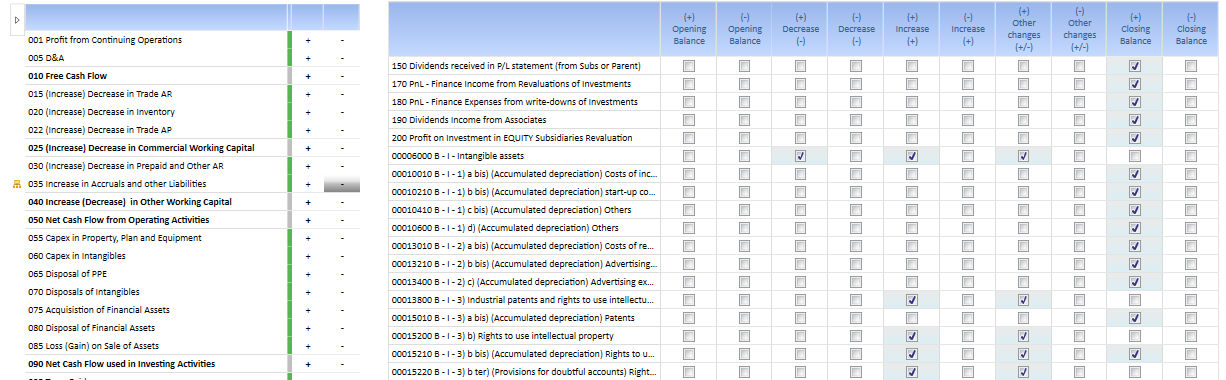This screenshot has width=1226, height=380.
Task: Click the hierarchy icon beside 035 Increase in Accruals
Action: [16, 184]
